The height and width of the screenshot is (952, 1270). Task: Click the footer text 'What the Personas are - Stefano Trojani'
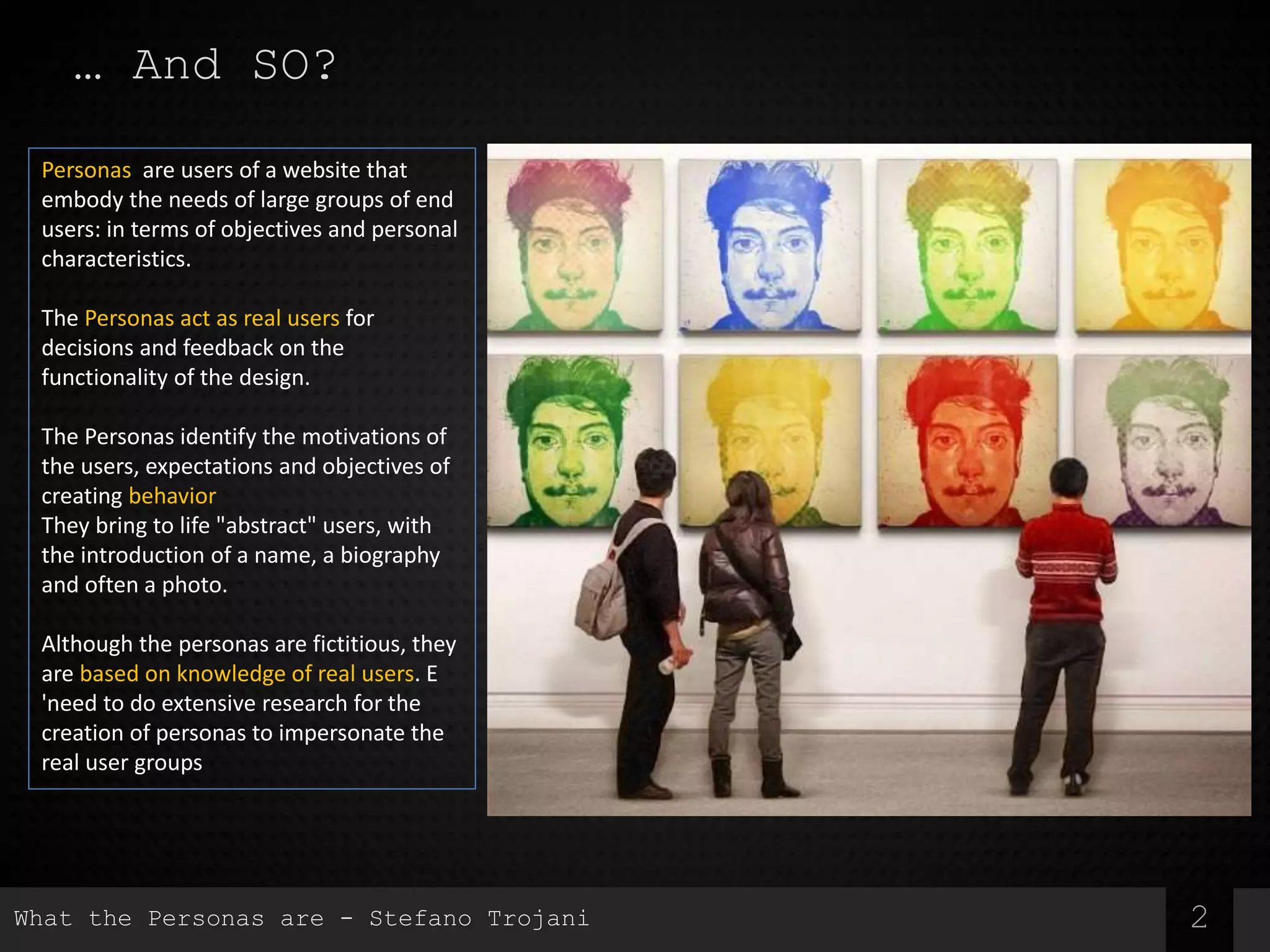click(301, 919)
